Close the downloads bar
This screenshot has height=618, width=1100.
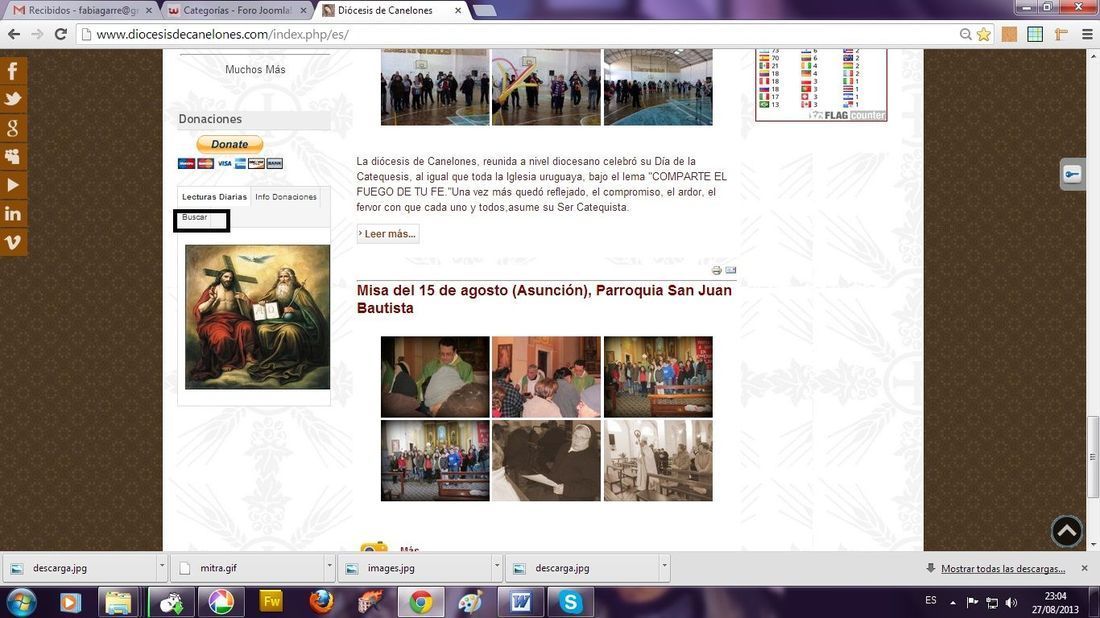pos(1085,568)
